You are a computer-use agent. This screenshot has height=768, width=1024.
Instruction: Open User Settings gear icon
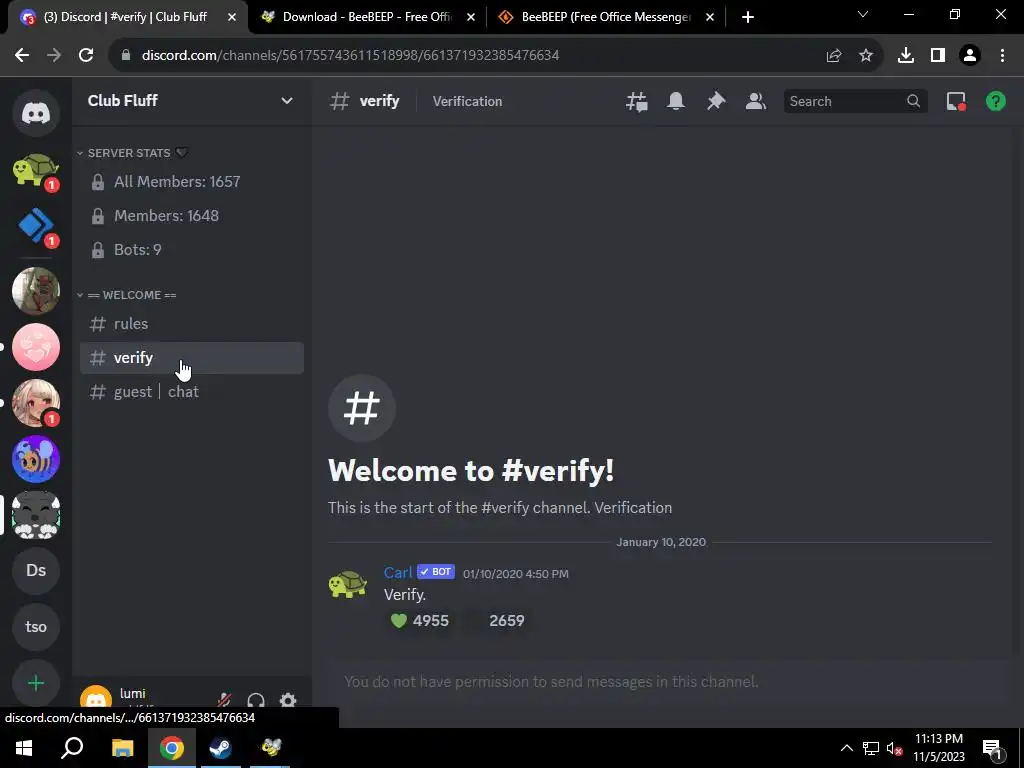tap(288, 701)
